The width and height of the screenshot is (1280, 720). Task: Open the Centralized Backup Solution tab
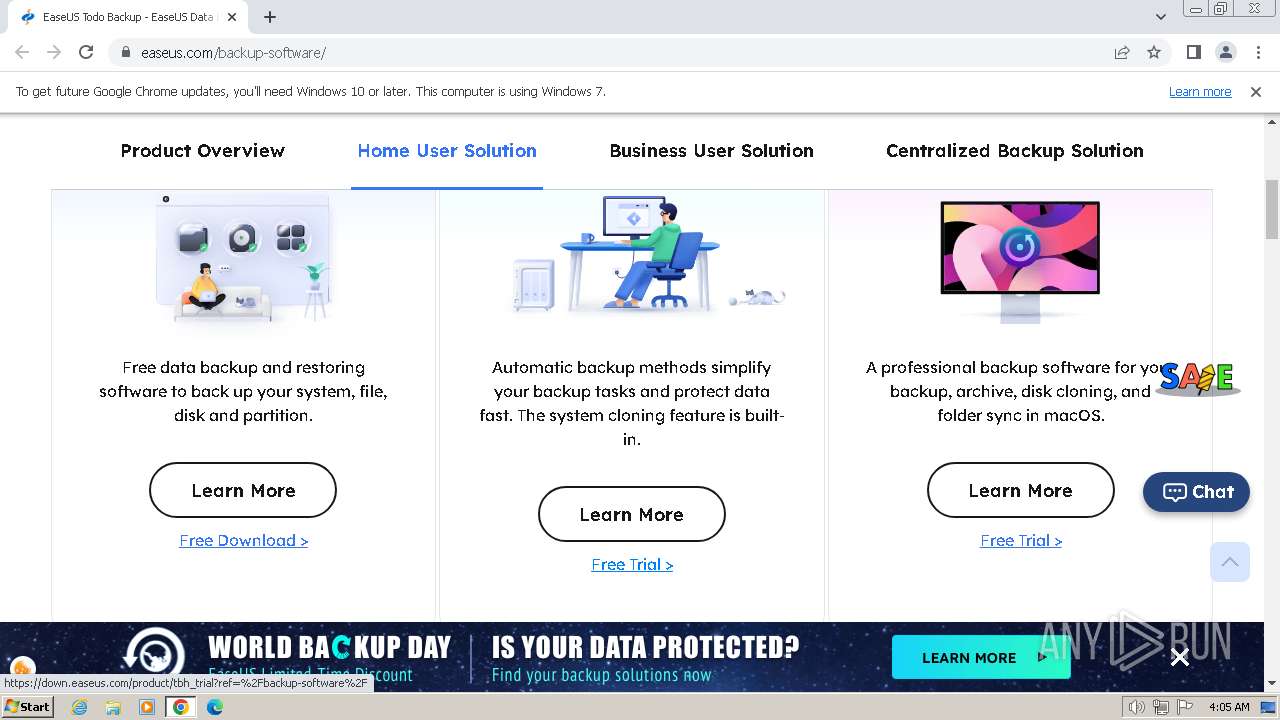click(1015, 151)
